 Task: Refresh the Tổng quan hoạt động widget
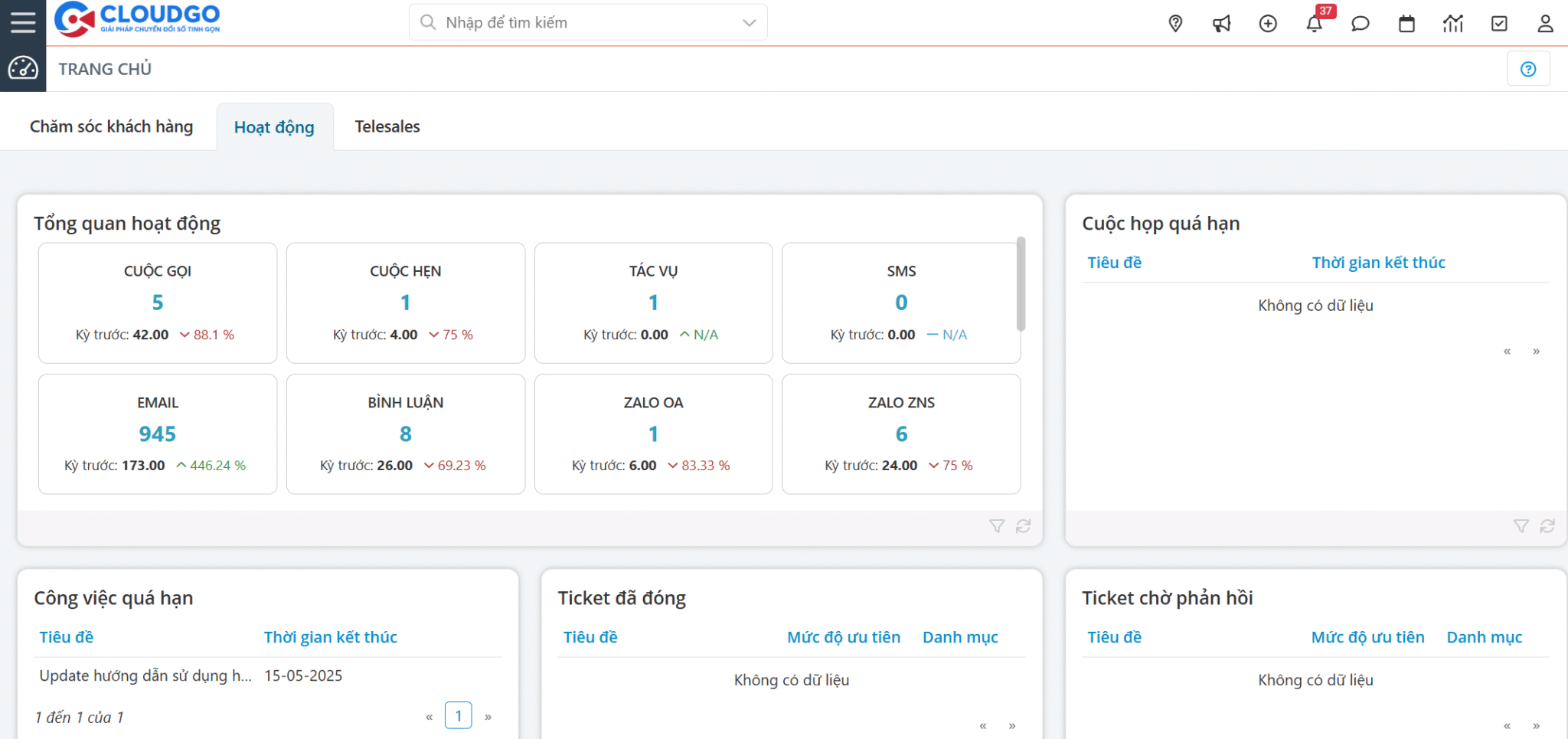click(1023, 526)
